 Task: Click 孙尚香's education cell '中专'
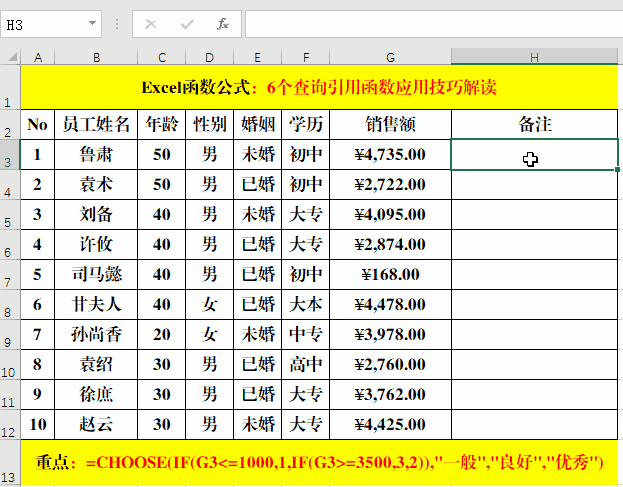pyautogui.click(x=306, y=334)
